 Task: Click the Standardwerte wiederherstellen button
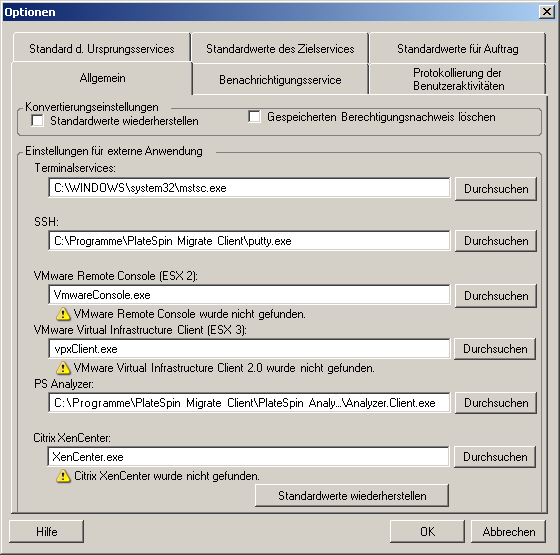click(x=352, y=496)
